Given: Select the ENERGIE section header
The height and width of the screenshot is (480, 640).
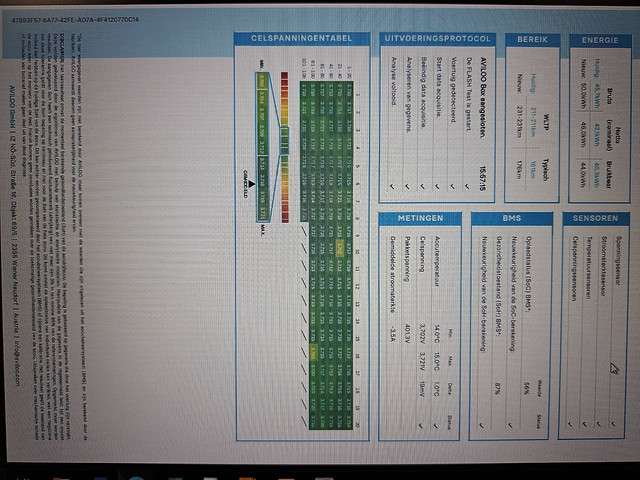Looking at the screenshot, I should [x=598, y=39].
